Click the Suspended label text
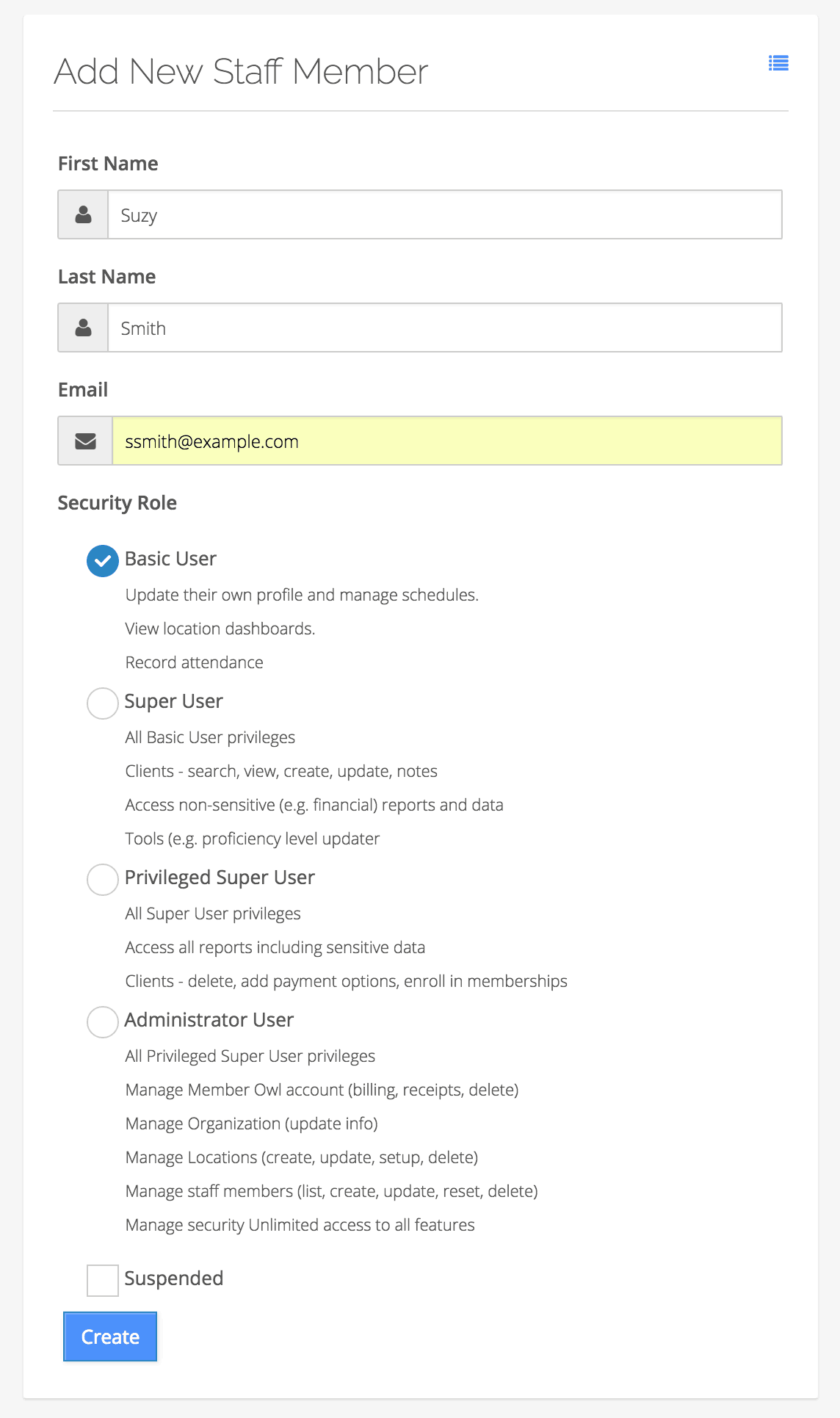Viewport: 840px width, 1418px height. (174, 1278)
